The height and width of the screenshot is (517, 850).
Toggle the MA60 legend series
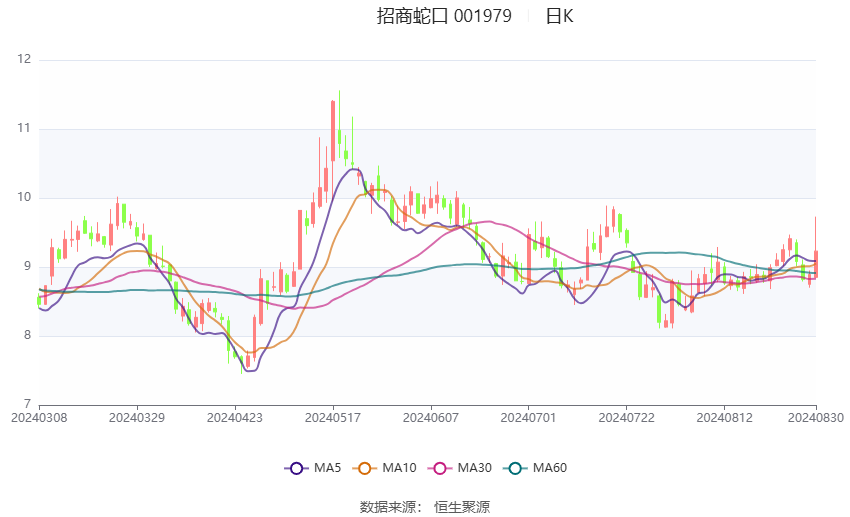click(535, 468)
